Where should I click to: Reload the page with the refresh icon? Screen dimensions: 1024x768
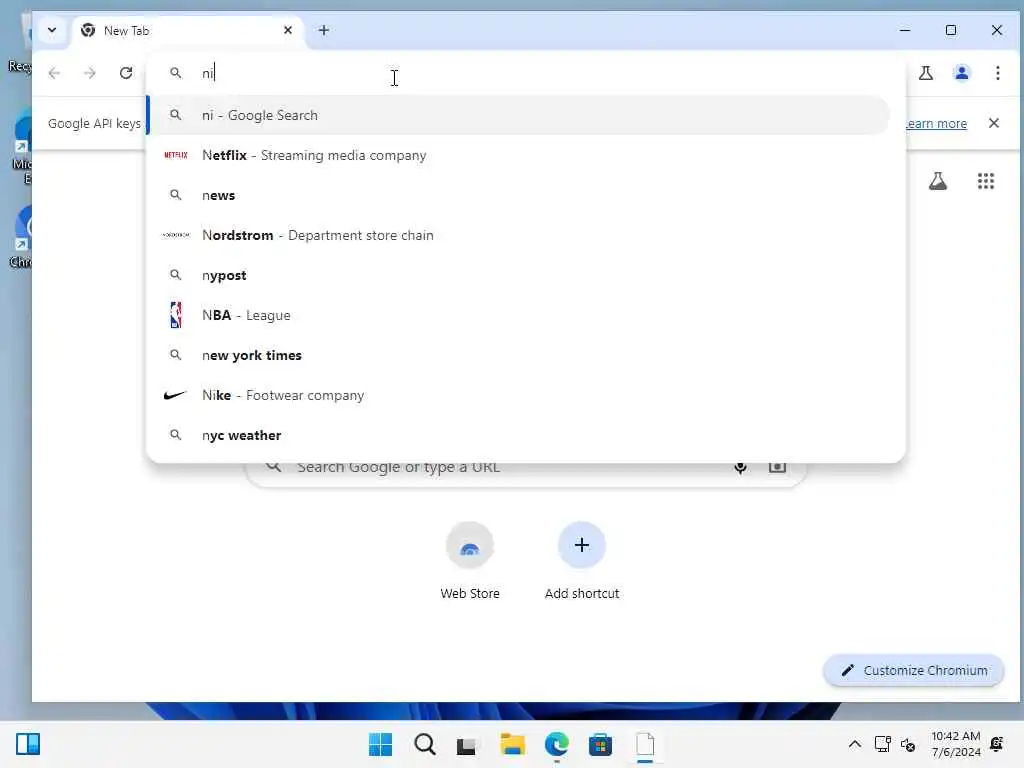[x=126, y=72]
